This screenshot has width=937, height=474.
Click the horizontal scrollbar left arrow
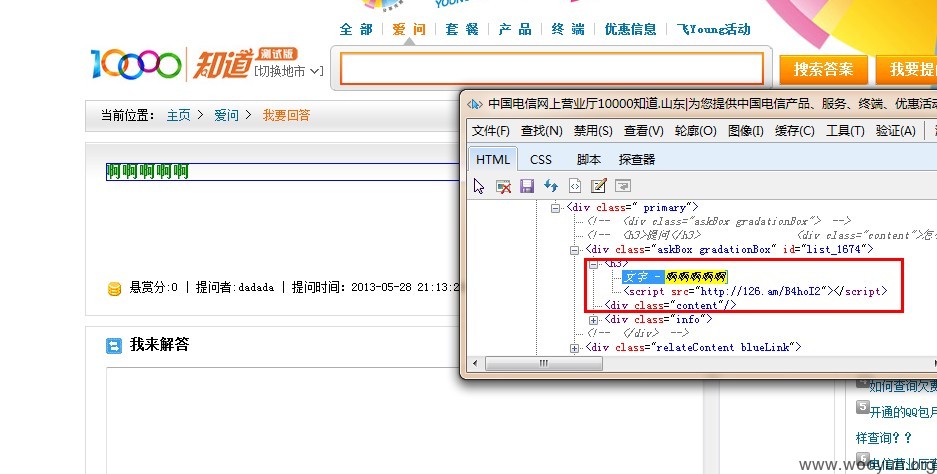(x=475, y=363)
